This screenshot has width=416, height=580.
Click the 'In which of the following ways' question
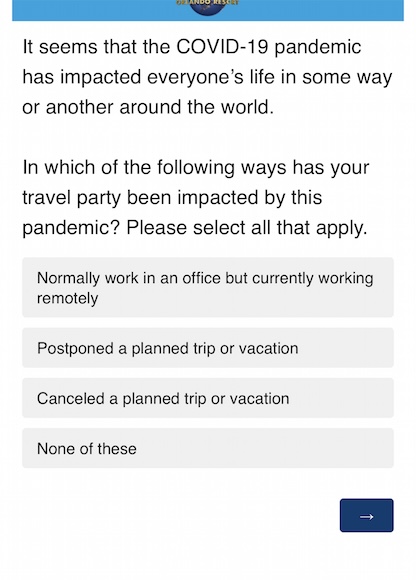pos(196,197)
